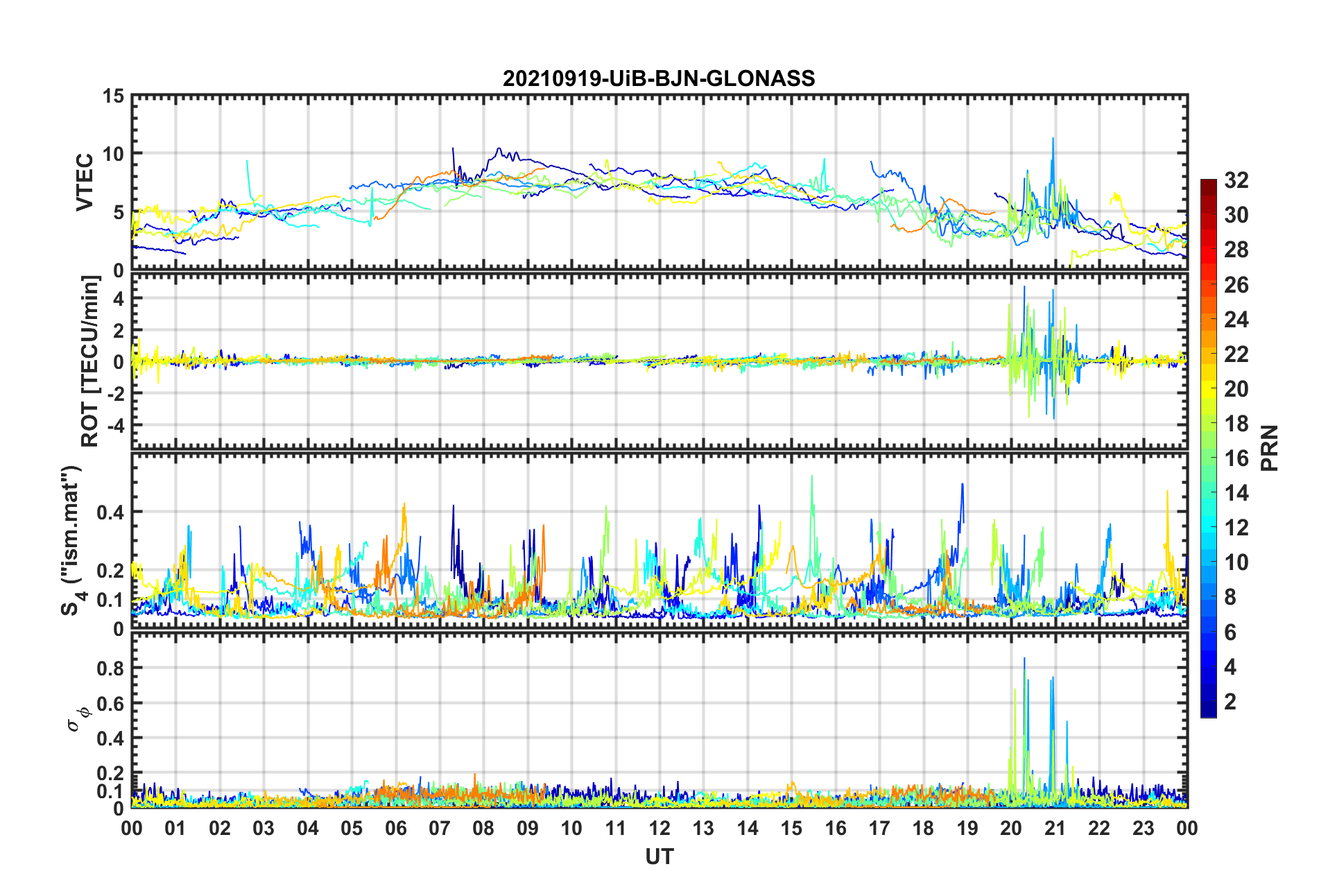Click inside the ROT plot panel
The height and width of the screenshot is (896, 1319).
[x=659, y=361]
